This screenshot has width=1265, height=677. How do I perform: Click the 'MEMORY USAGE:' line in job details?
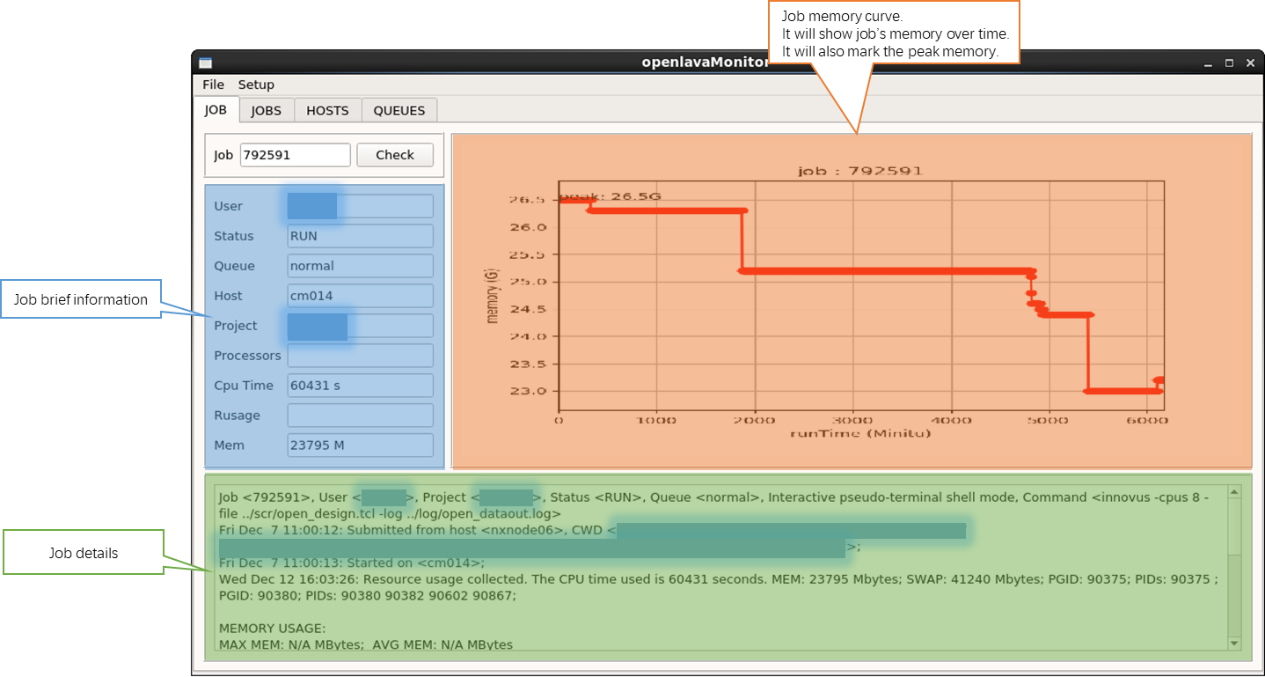tap(272, 628)
